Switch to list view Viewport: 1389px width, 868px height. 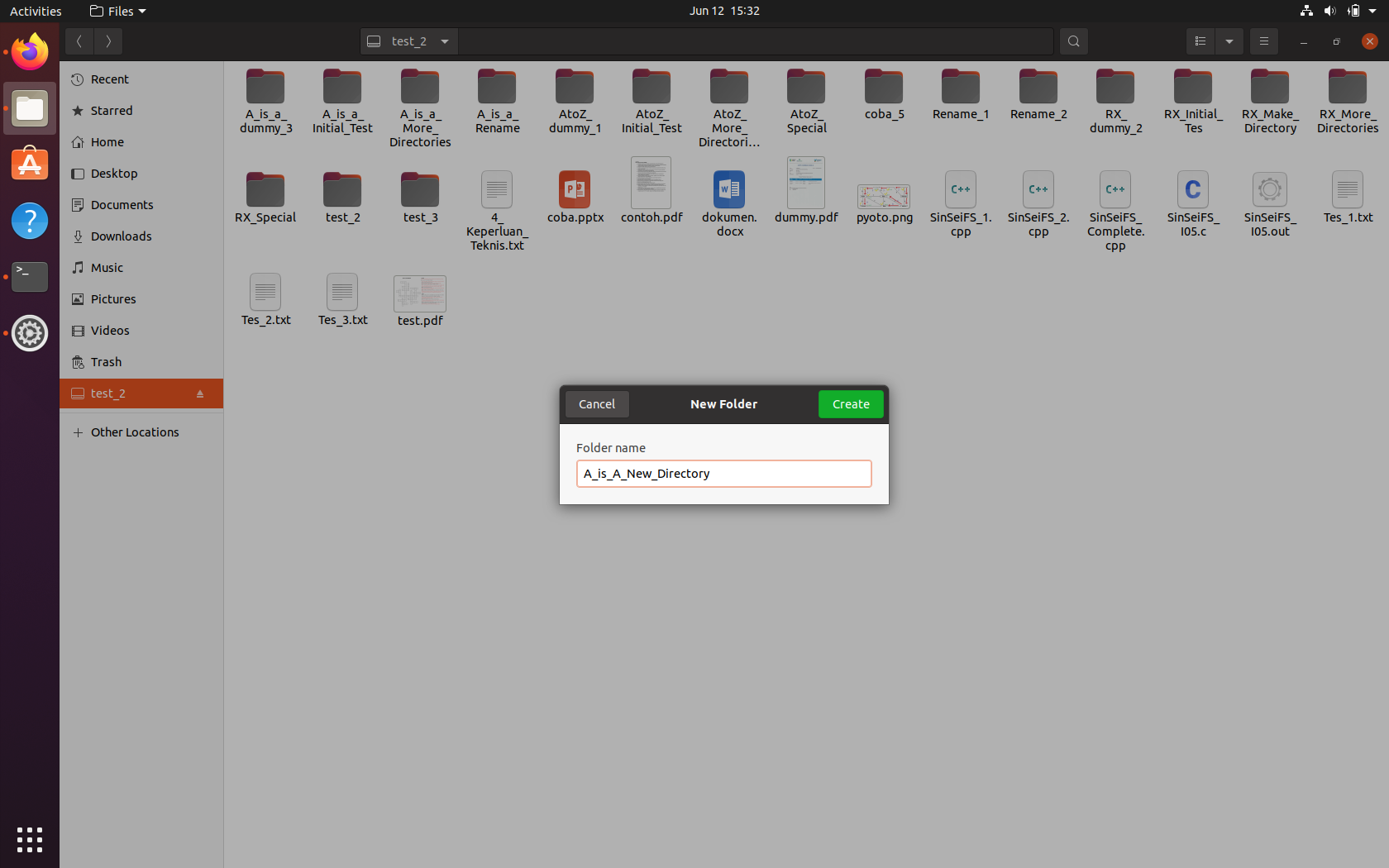tap(1200, 41)
